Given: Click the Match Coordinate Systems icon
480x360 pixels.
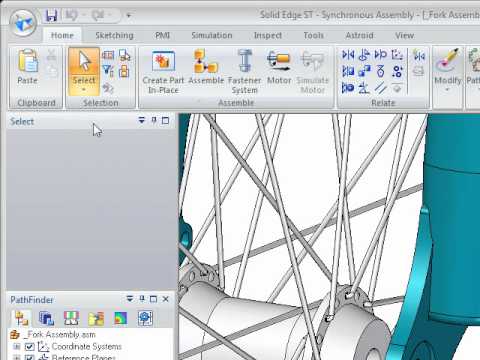Looking at the screenshot, I should tap(397, 54).
